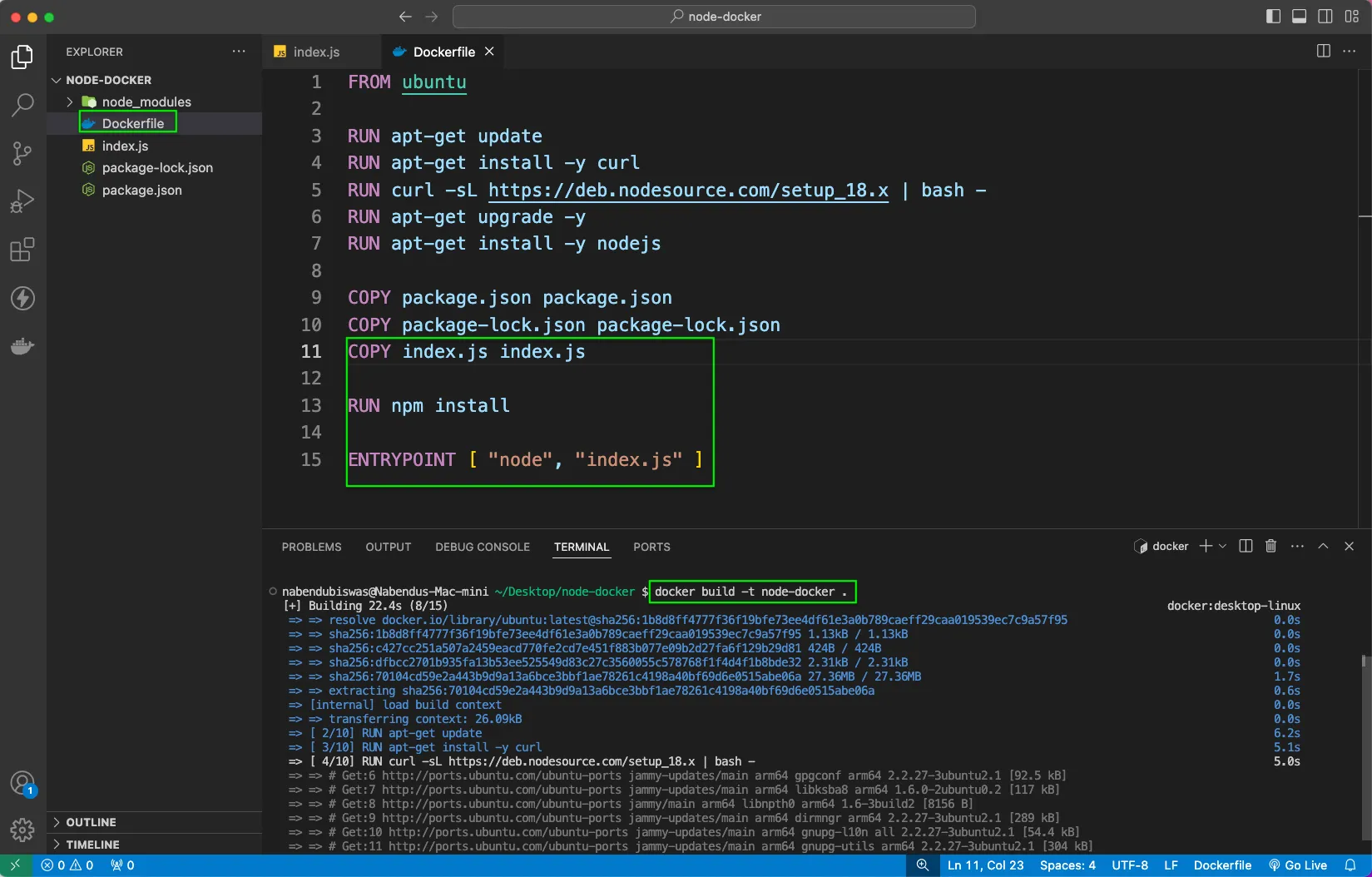Click editor line number 15
Viewport: 1372px width, 877px height.
(x=311, y=459)
